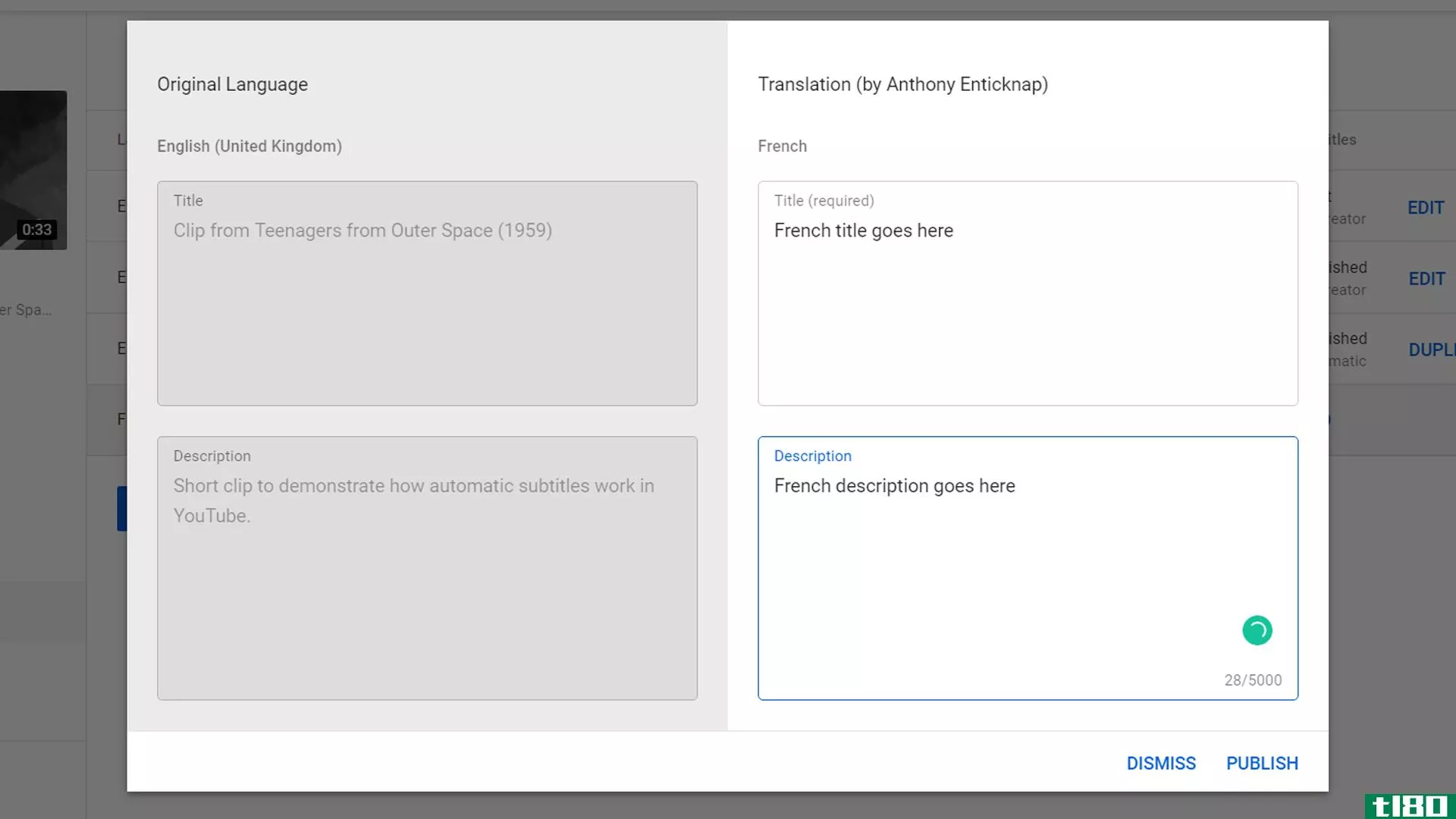Click the 0:33 duration badge on thumbnail
Screen dimensions: 1456x819
[x=36, y=230]
